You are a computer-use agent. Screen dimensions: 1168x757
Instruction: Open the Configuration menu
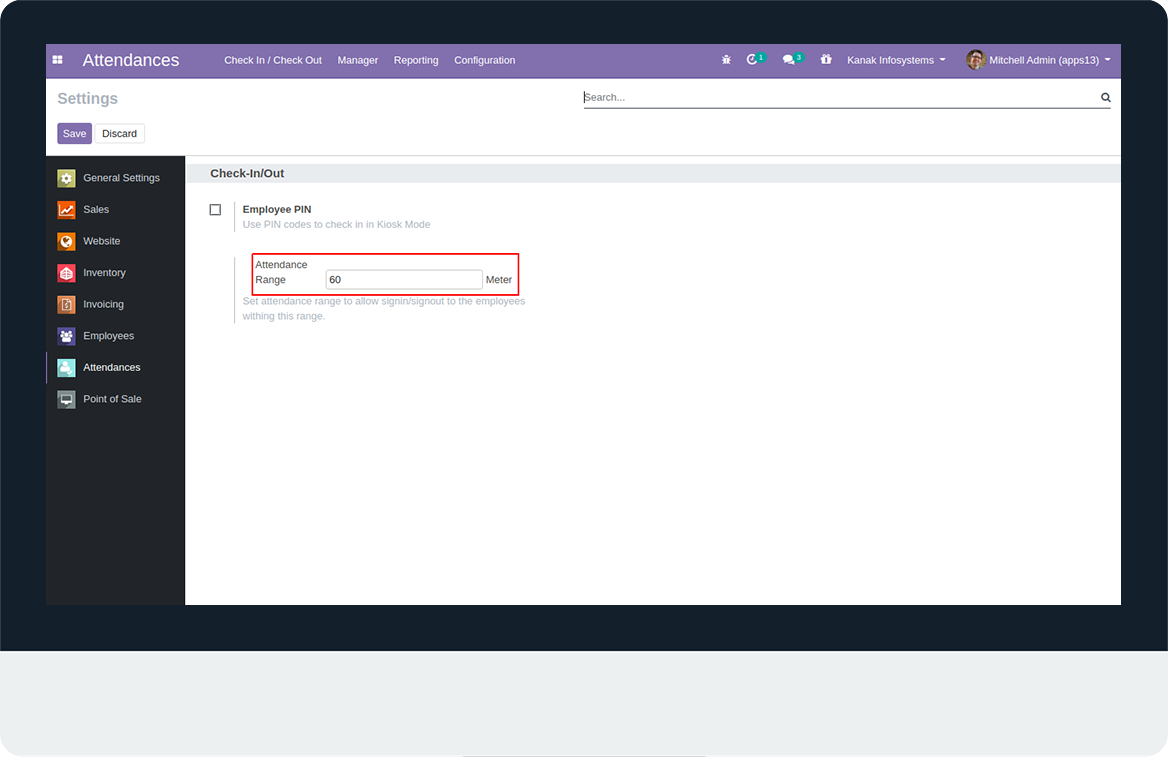tap(484, 60)
